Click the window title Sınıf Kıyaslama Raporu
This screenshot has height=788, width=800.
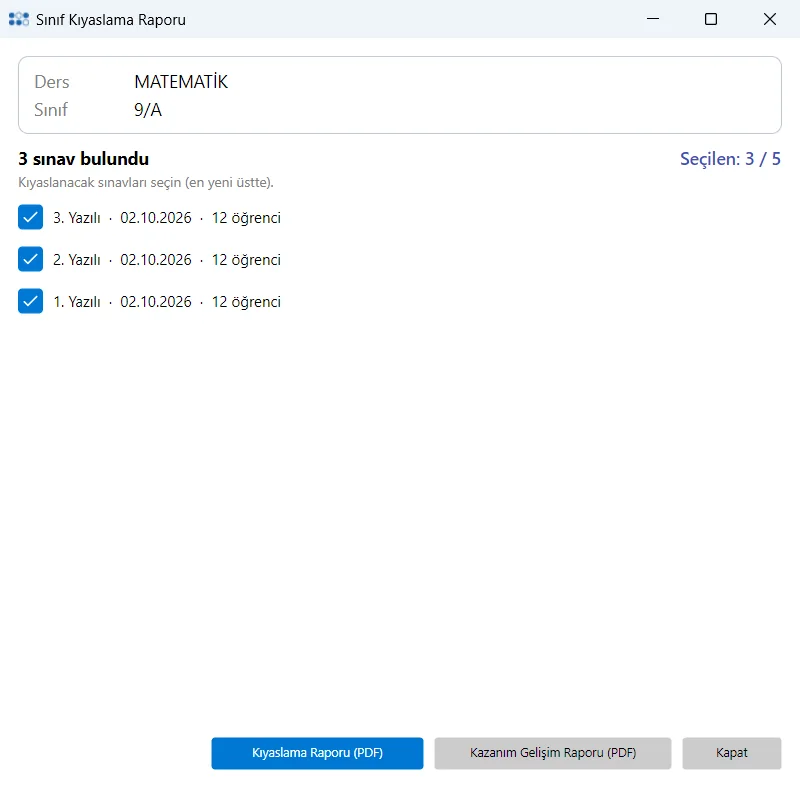pyautogui.click(x=111, y=20)
